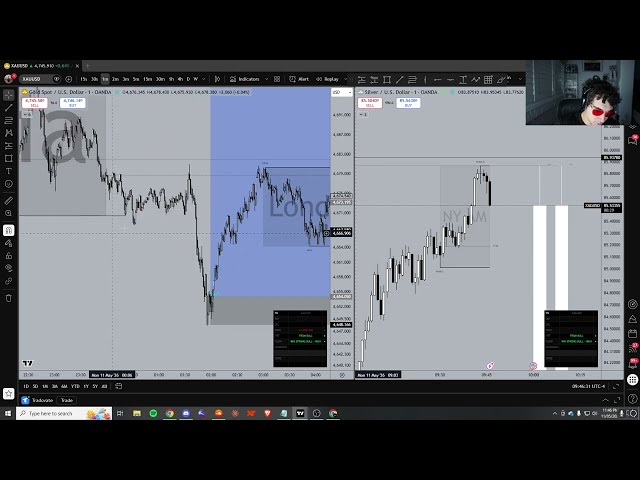640x480 pixels.
Task: Open the USD currency dropdown on gold chart
Action: pyautogui.click(x=342, y=92)
